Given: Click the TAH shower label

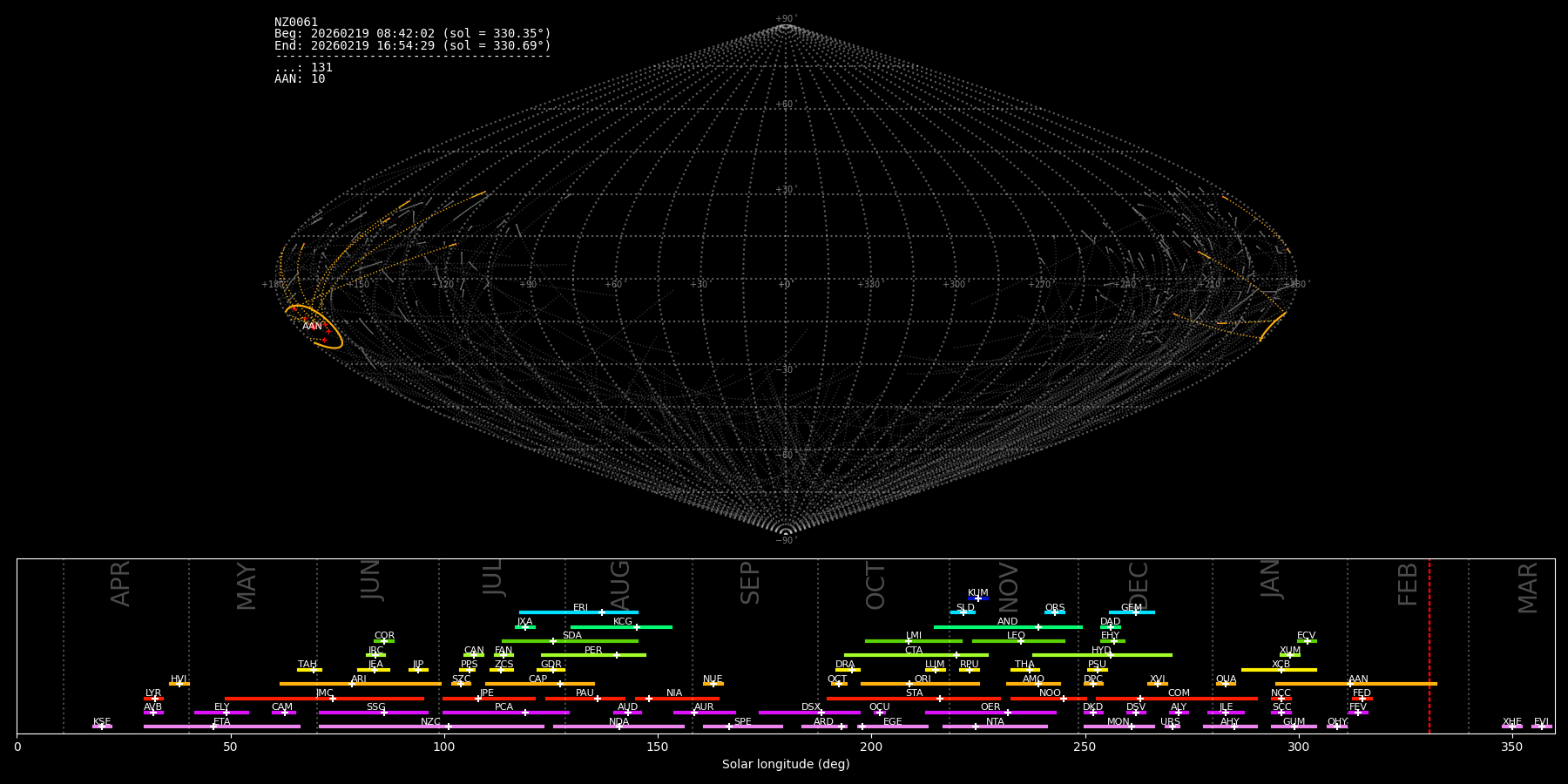Looking at the screenshot, I should (x=308, y=665).
